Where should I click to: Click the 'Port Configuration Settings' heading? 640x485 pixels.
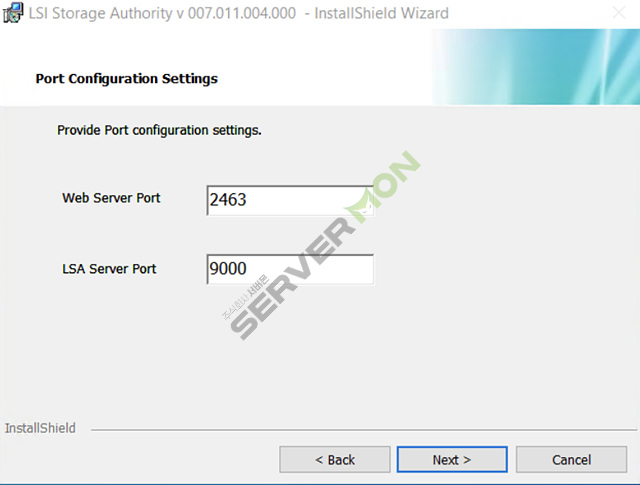pos(127,79)
